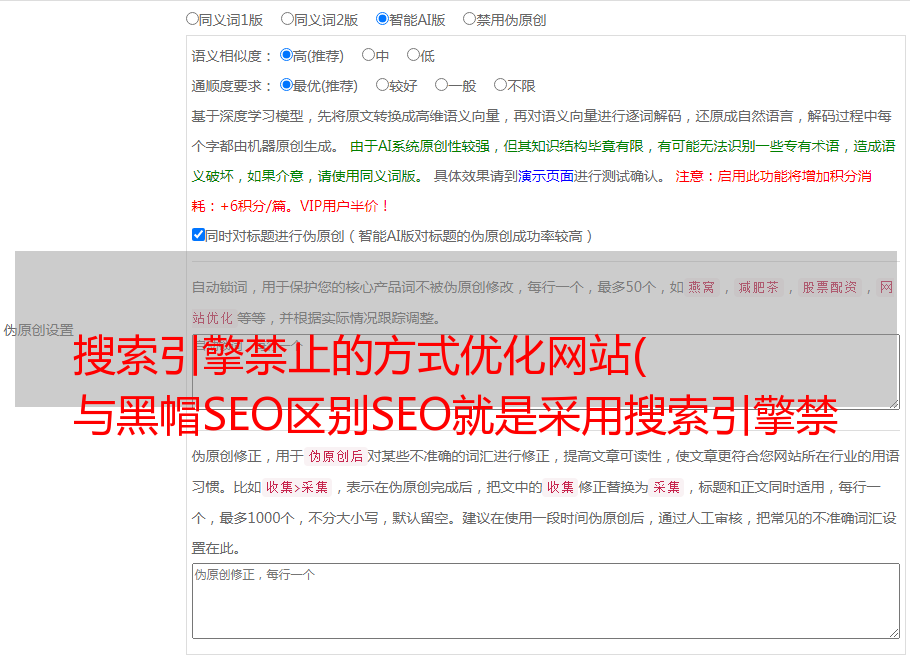The image size is (911, 658).
Task: Choose the 智能AI版 radio button
Action: [382, 19]
